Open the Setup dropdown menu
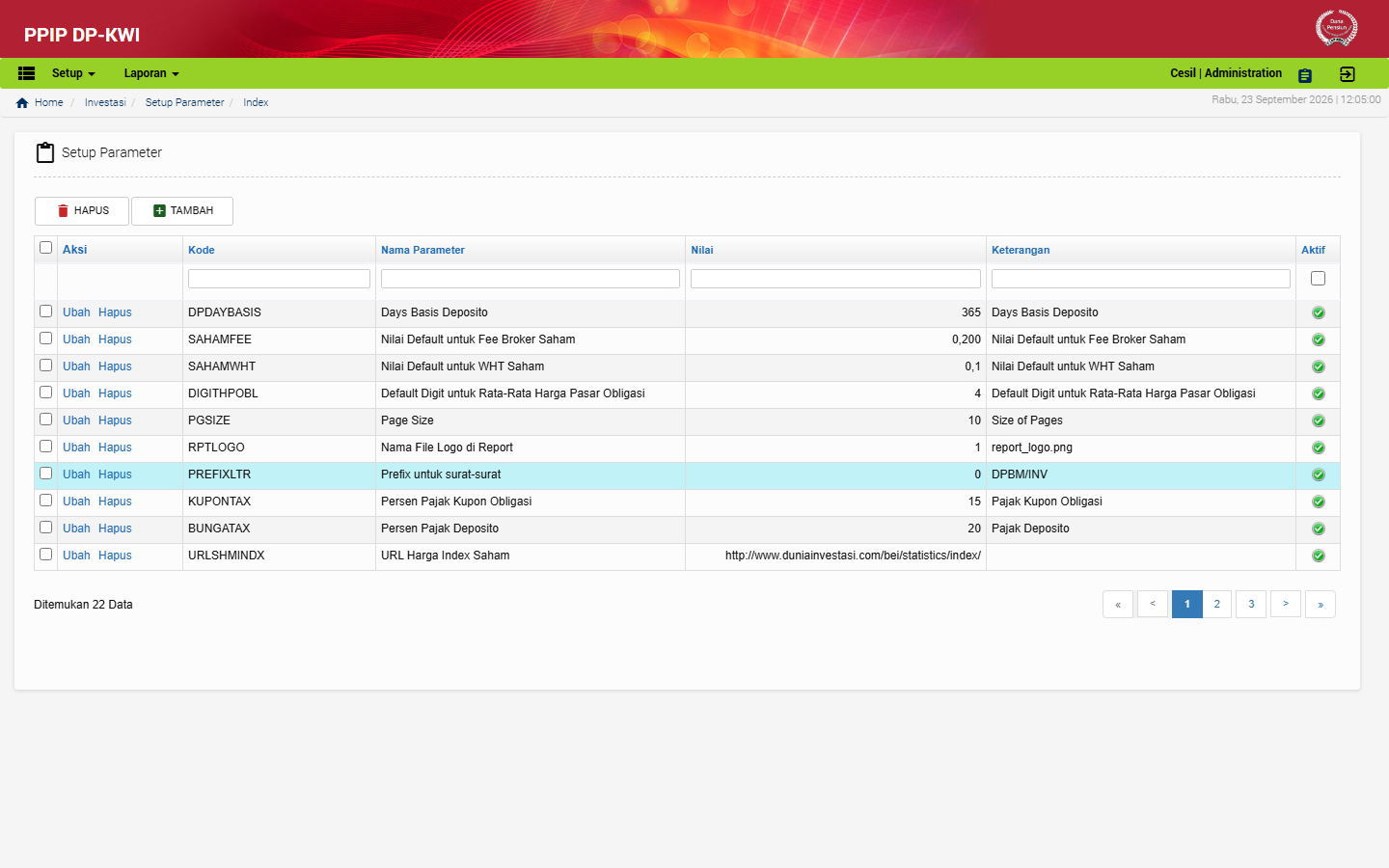1389x868 pixels. coord(73,73)
